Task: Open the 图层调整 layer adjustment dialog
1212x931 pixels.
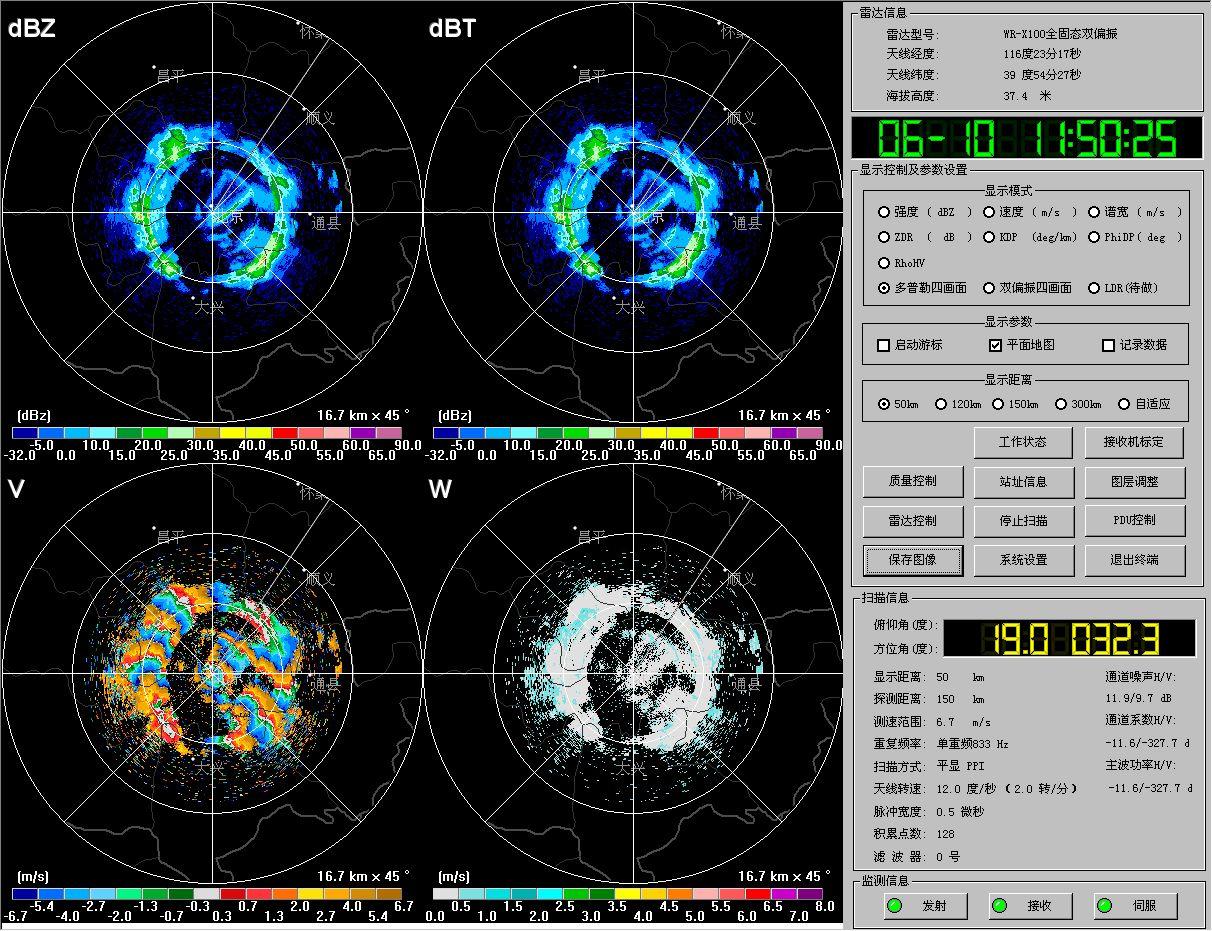Action: click(x=1134, y=482)
